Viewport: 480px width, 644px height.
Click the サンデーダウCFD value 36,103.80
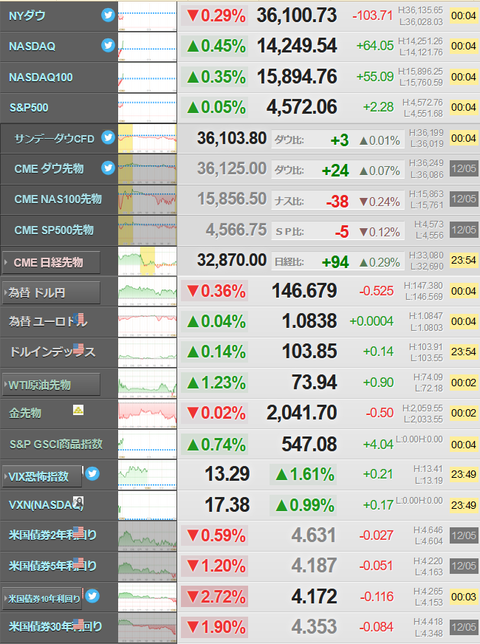tap(232, 138)
